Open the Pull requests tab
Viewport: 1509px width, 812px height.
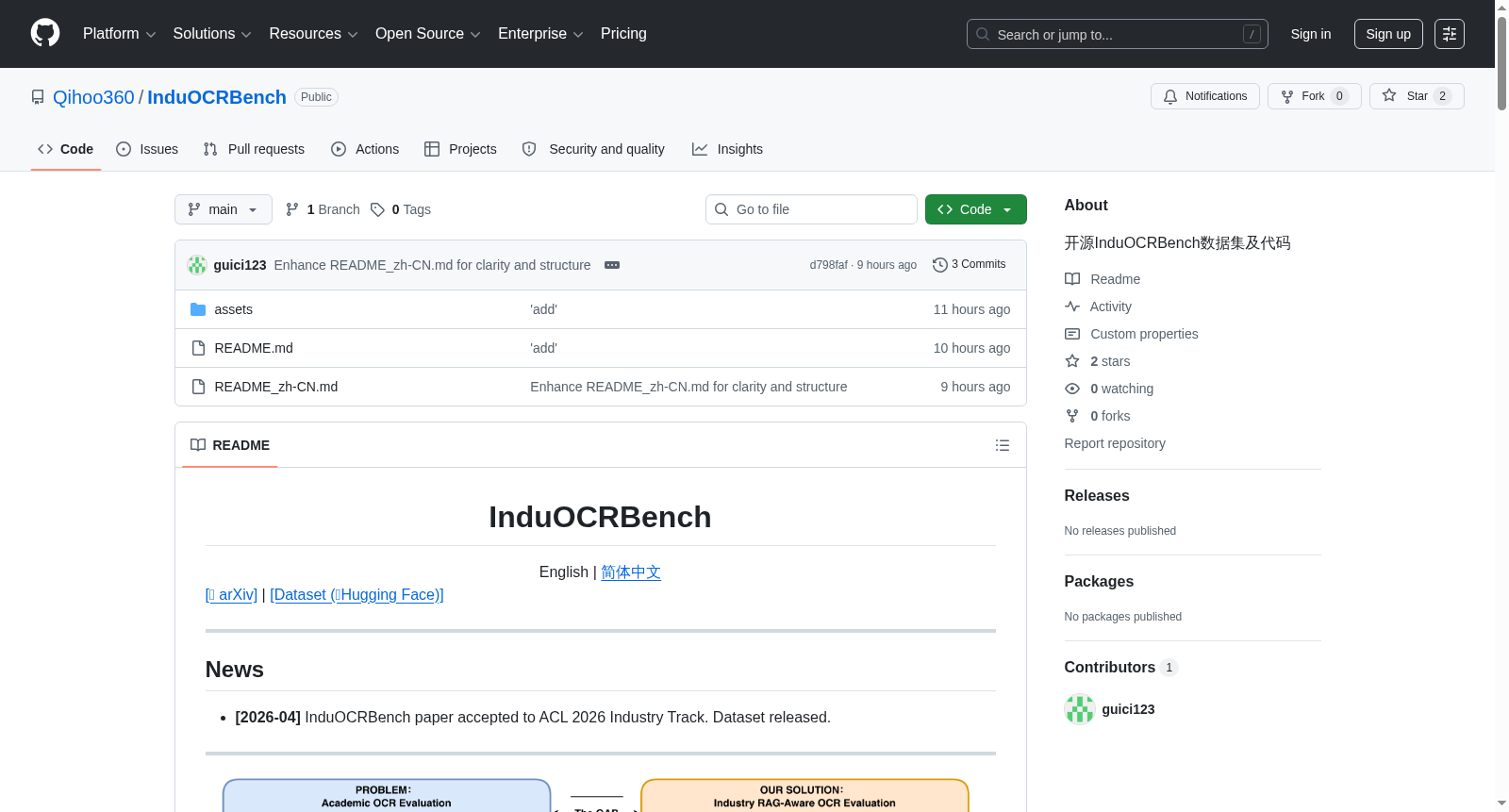(x=254, y=149)
